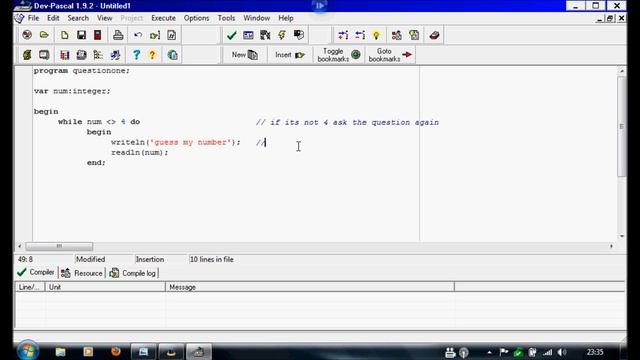Click the printer icon
This screenshot has height=360, width=640.
[118, 35]
